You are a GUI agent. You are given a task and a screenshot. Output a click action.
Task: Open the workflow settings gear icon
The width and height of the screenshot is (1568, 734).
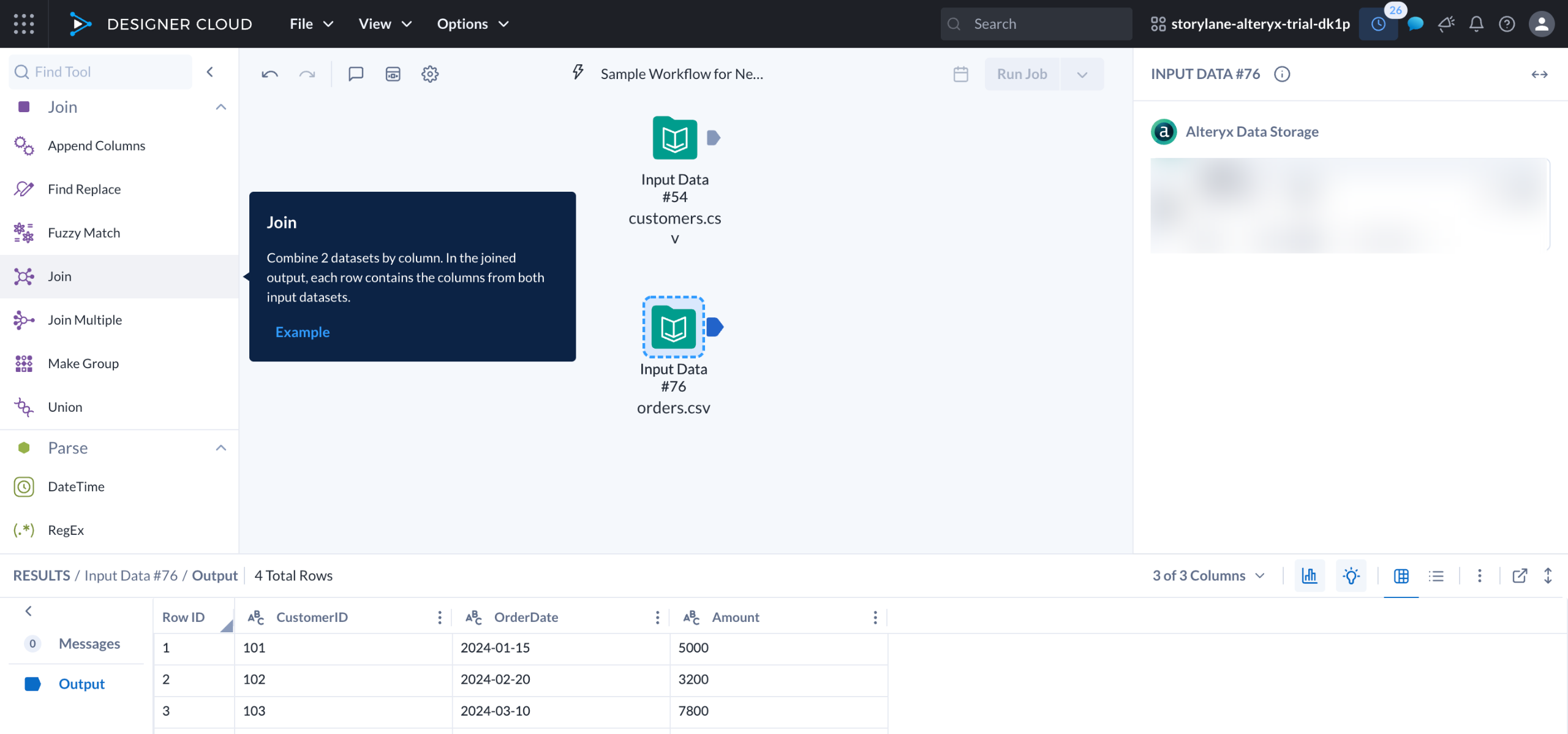[430, 74]
